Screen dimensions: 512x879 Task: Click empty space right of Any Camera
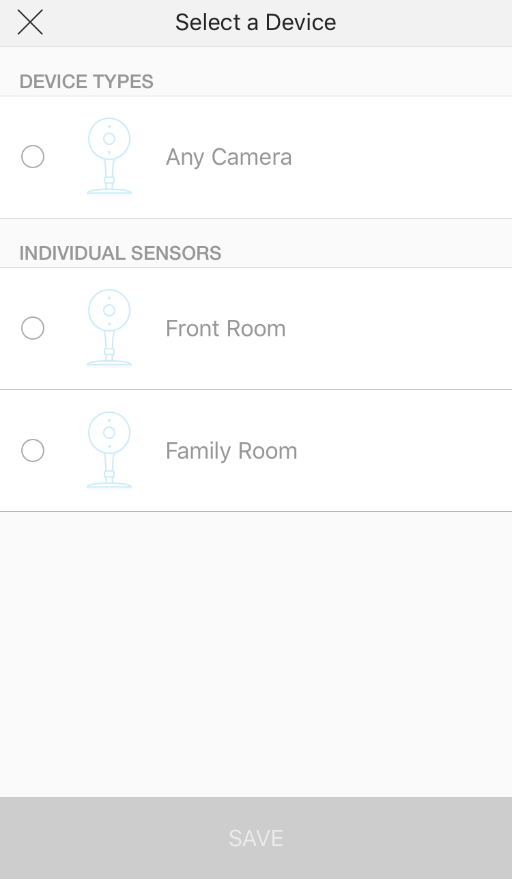[x=401, y=157]
